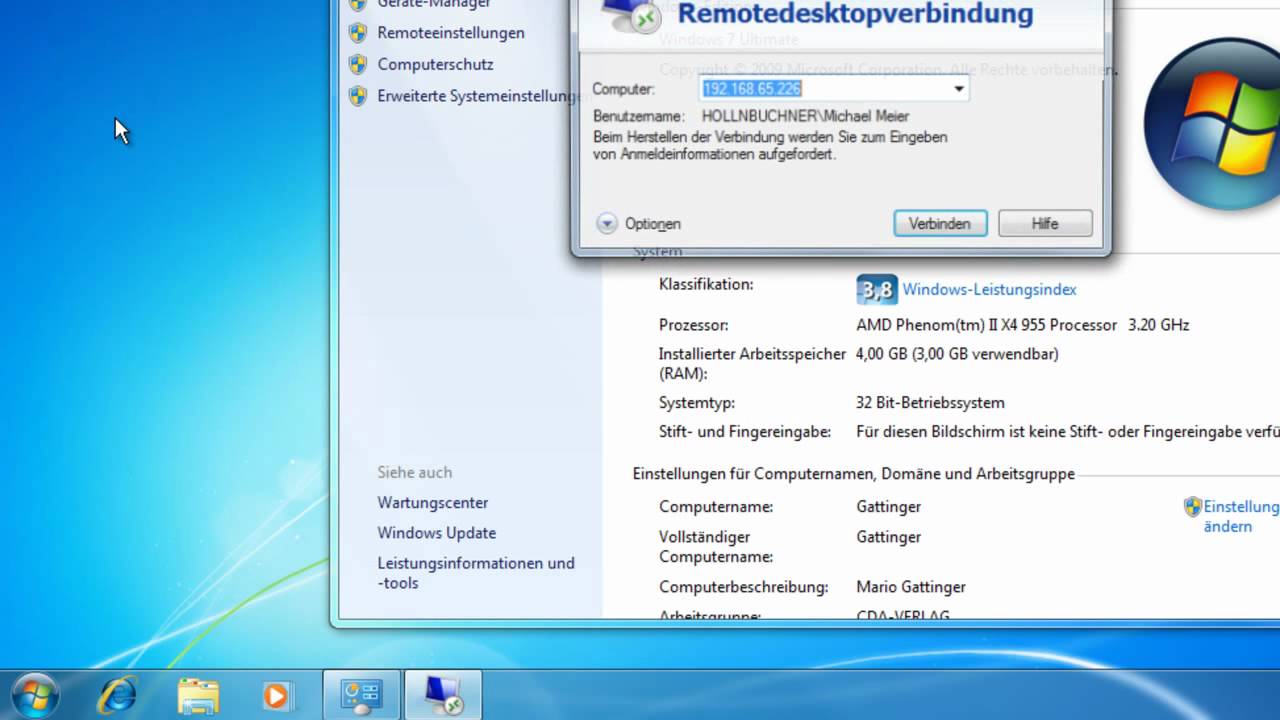The width and height of the screenshot is (1280, 720).
Task: Select the username text HOLLNBUCHNER\Michael Meier
Action: pos(806,116)
